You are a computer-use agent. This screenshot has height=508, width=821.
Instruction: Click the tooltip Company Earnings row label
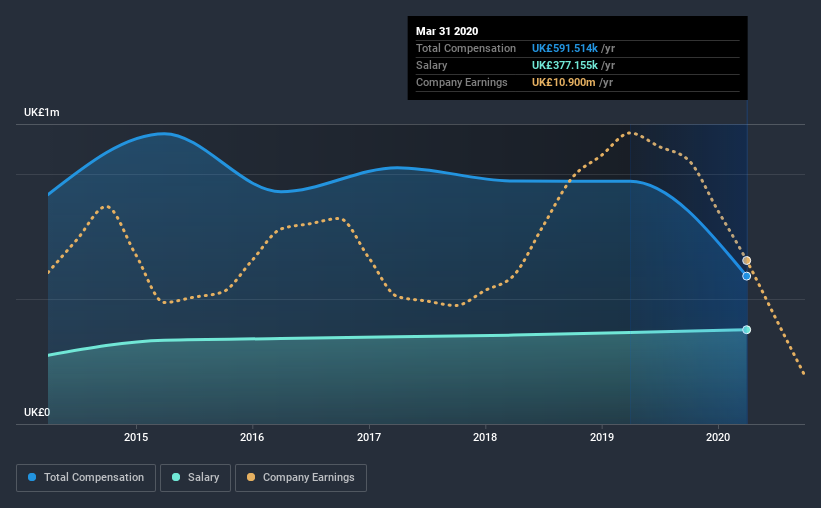tap(462, 82)
